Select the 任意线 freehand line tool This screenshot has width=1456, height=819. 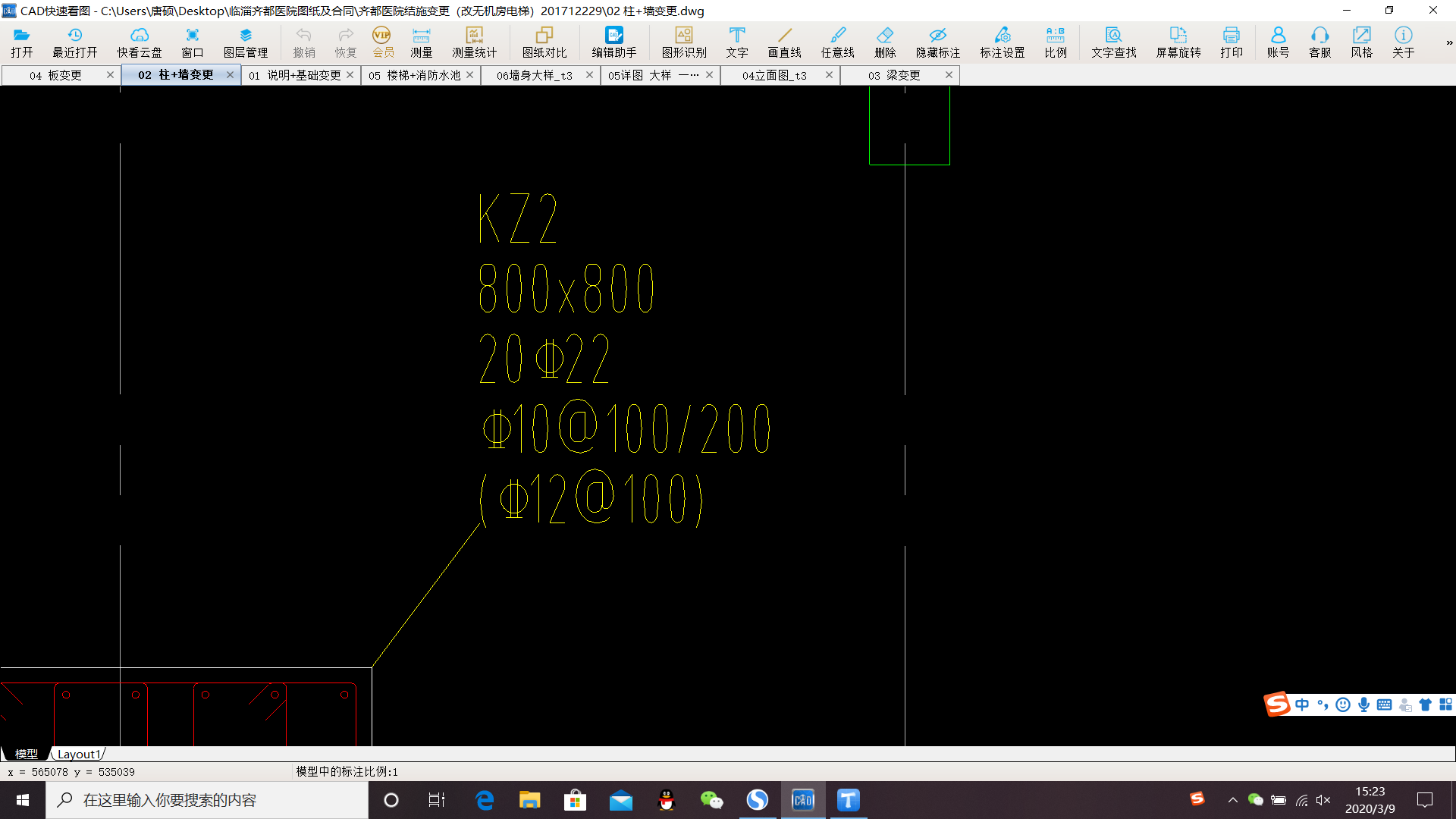(838, 42)
